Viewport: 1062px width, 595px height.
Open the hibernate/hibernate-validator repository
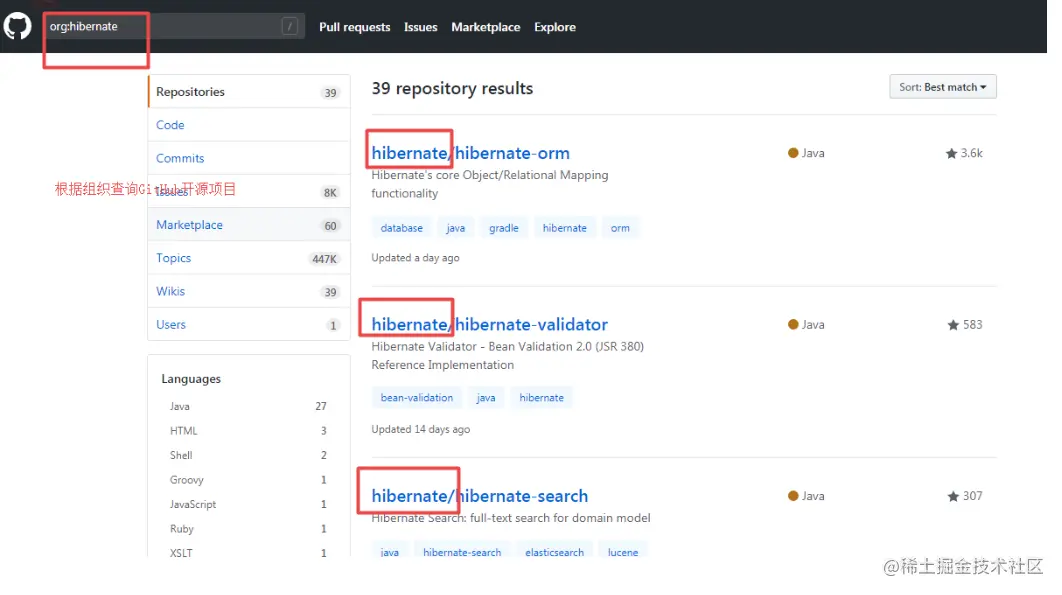point(489,325)
